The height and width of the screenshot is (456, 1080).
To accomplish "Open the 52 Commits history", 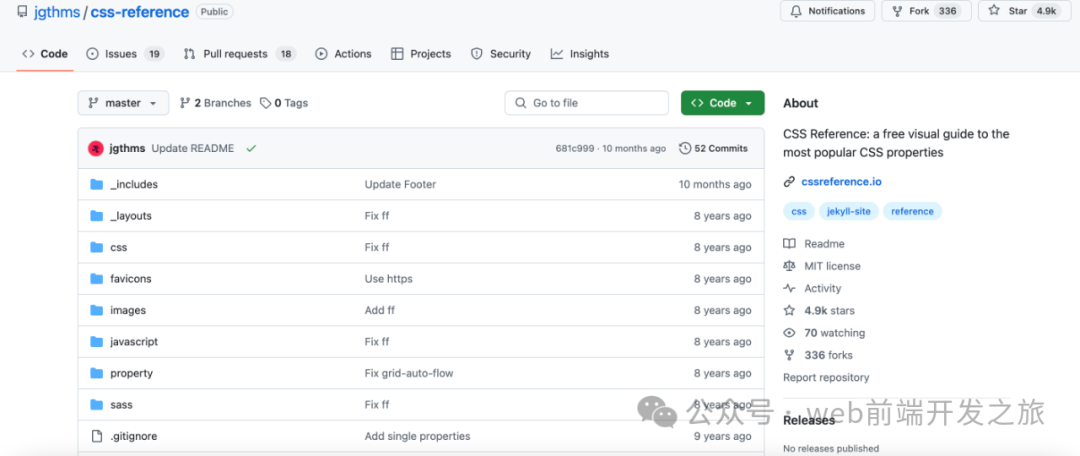I will [713, 148].
